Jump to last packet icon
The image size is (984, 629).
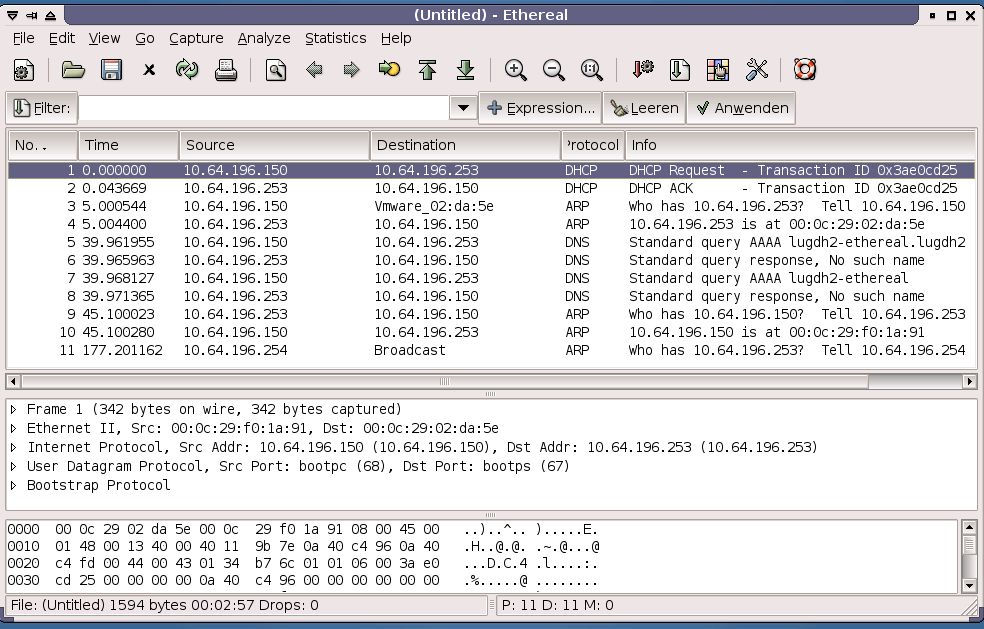465,70
